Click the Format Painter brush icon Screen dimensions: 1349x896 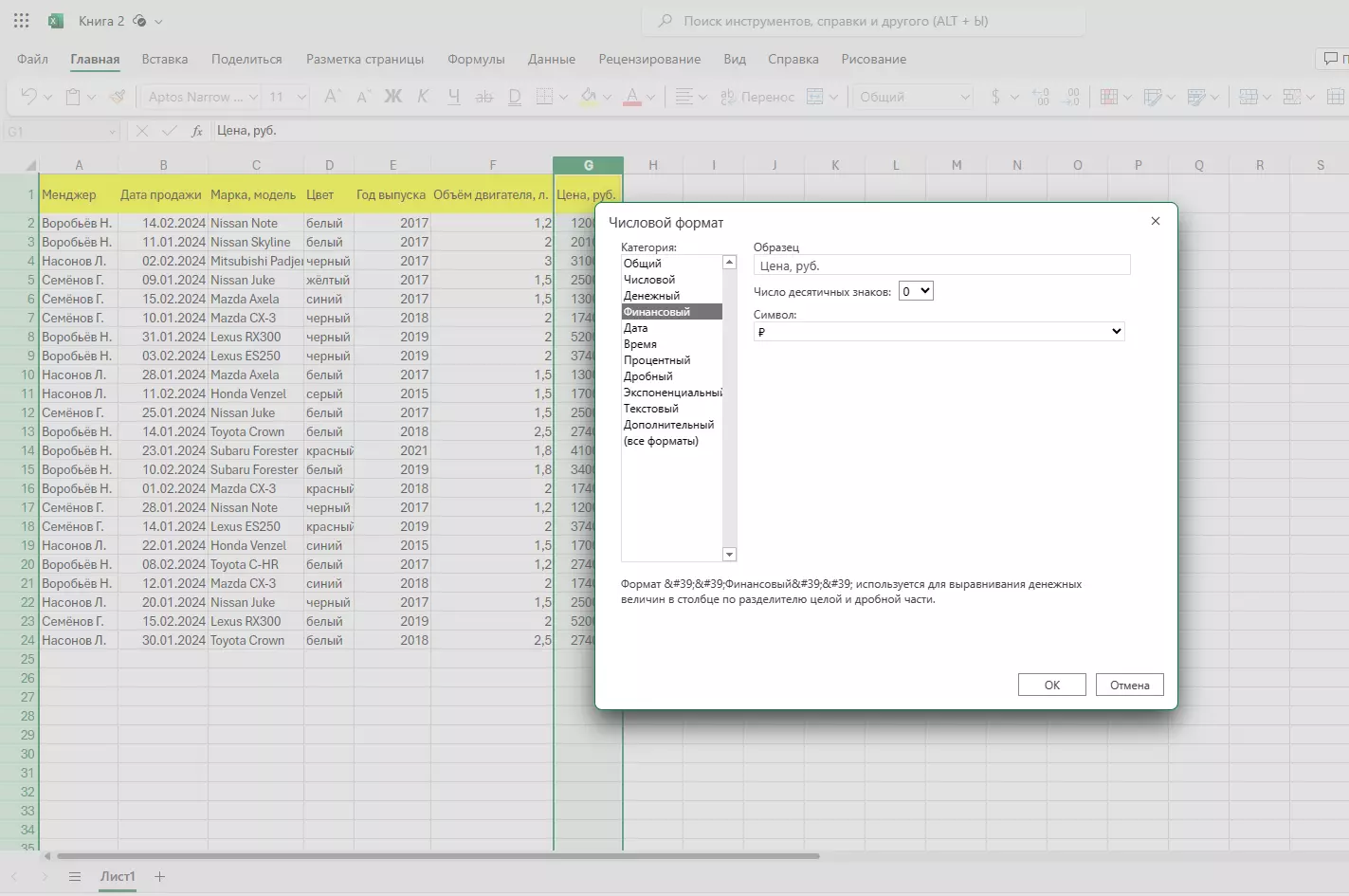pos(117,97)
